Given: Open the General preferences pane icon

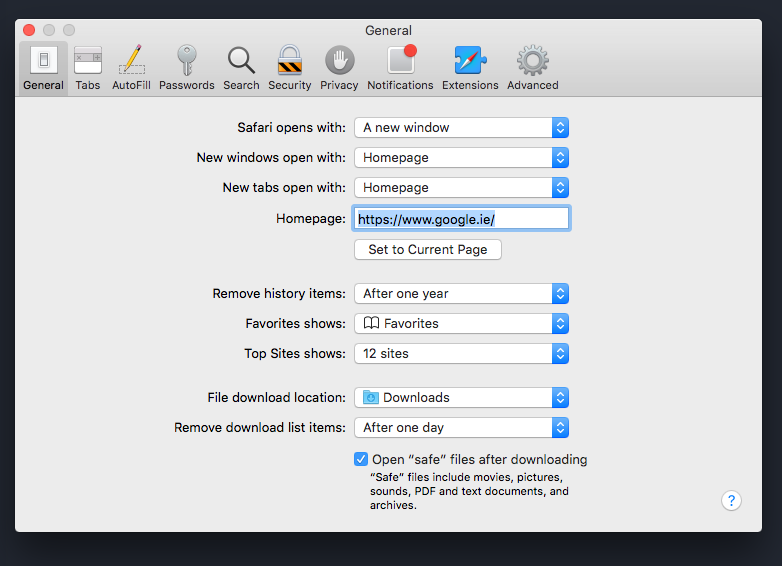Looking at the screenshot, I should pyautogui.click(x=43, y=68).
